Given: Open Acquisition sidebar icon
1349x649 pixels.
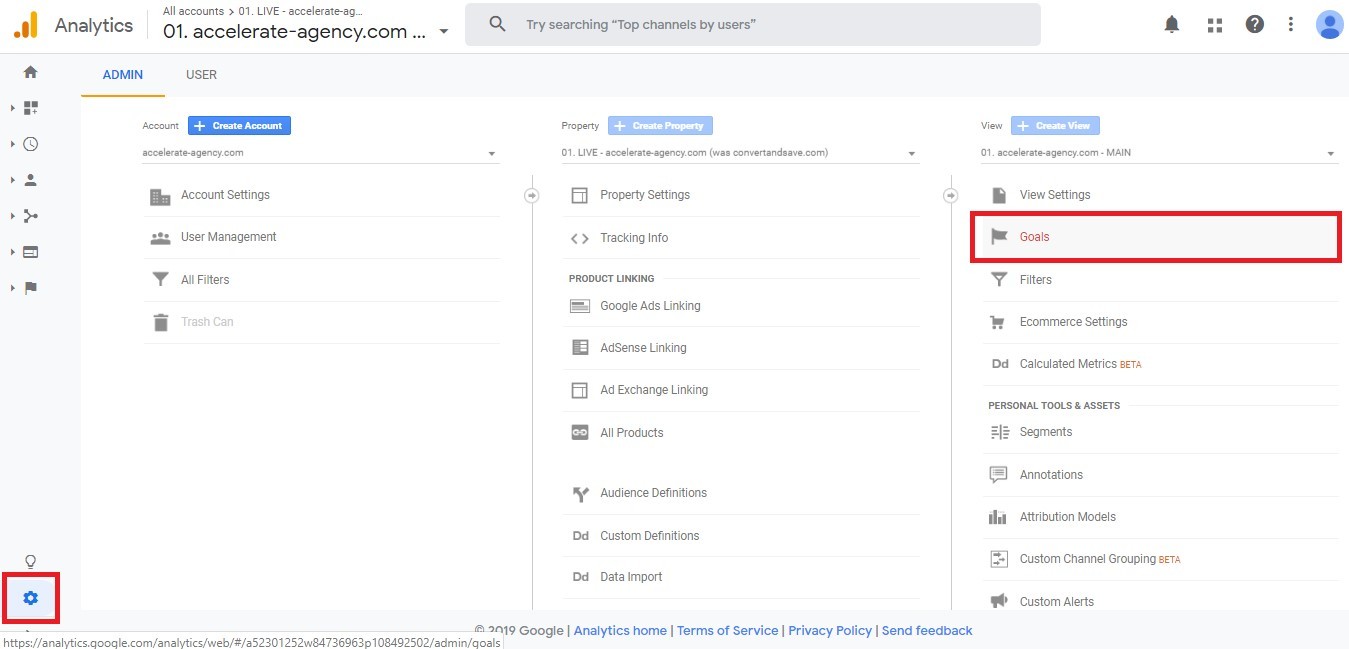Looking at the screenshot, I should click(x=30, y=216).
